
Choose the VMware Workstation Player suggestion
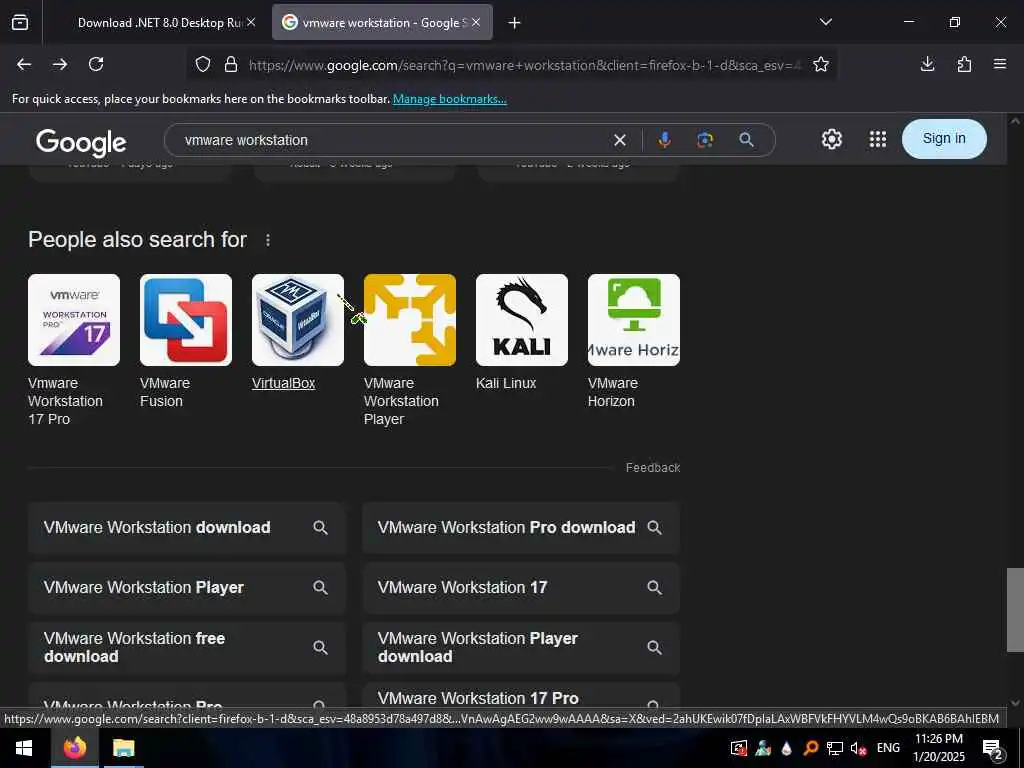pyautogui.click(x=187, y=588)
